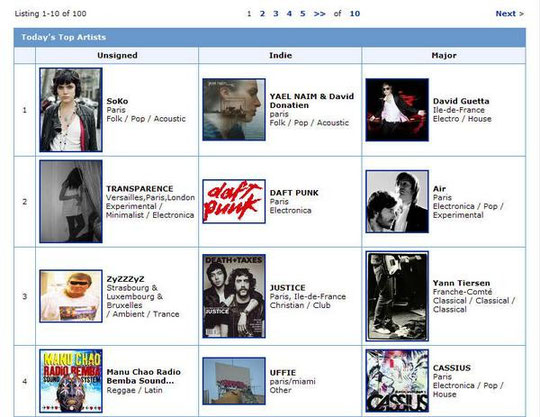Click David Guetta's 'Ile-de-France' location text
This screenshot has height=417, width=540.
[x=459, y=110]
